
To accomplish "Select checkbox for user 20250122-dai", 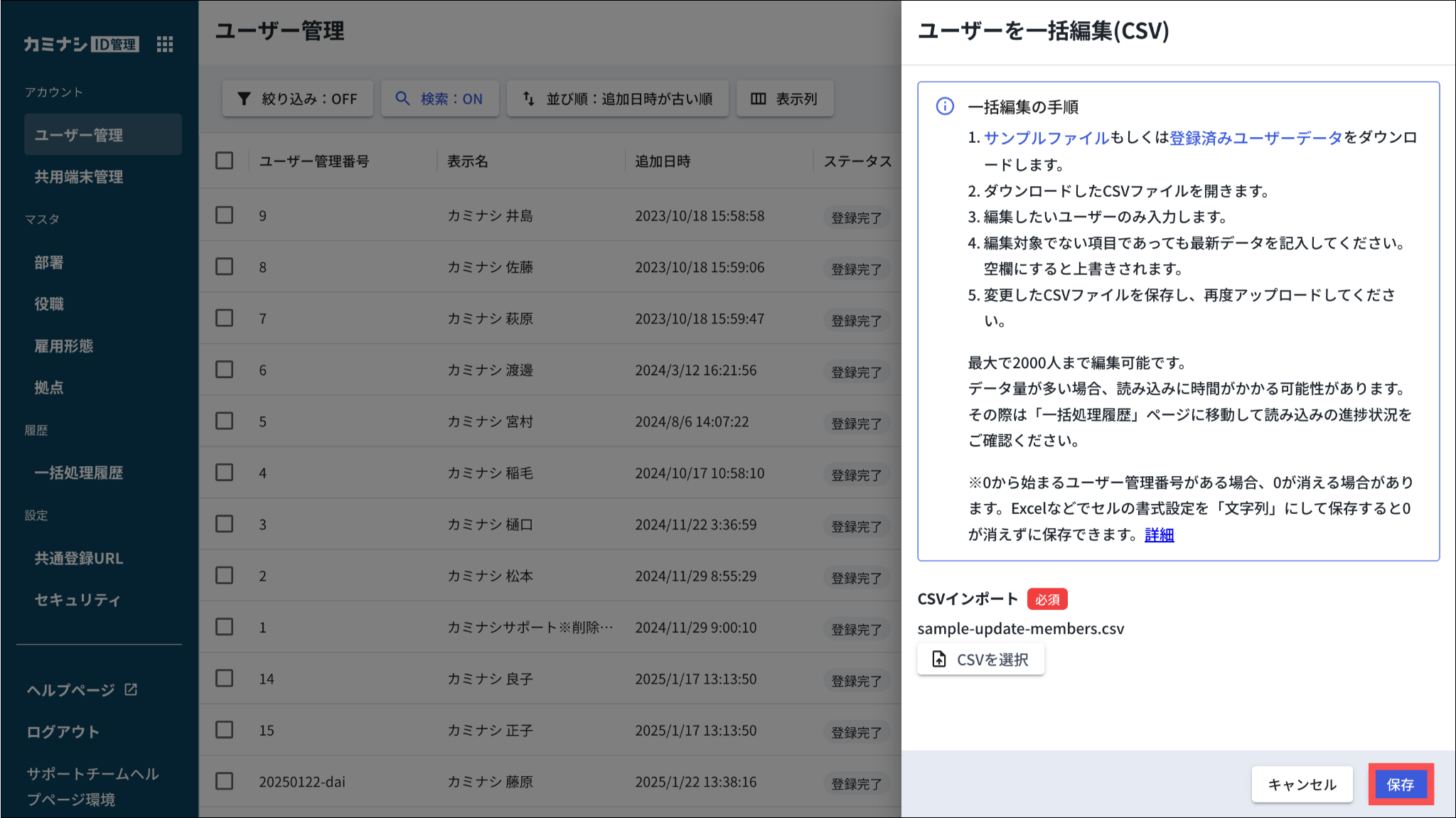I will pos(225,781).
